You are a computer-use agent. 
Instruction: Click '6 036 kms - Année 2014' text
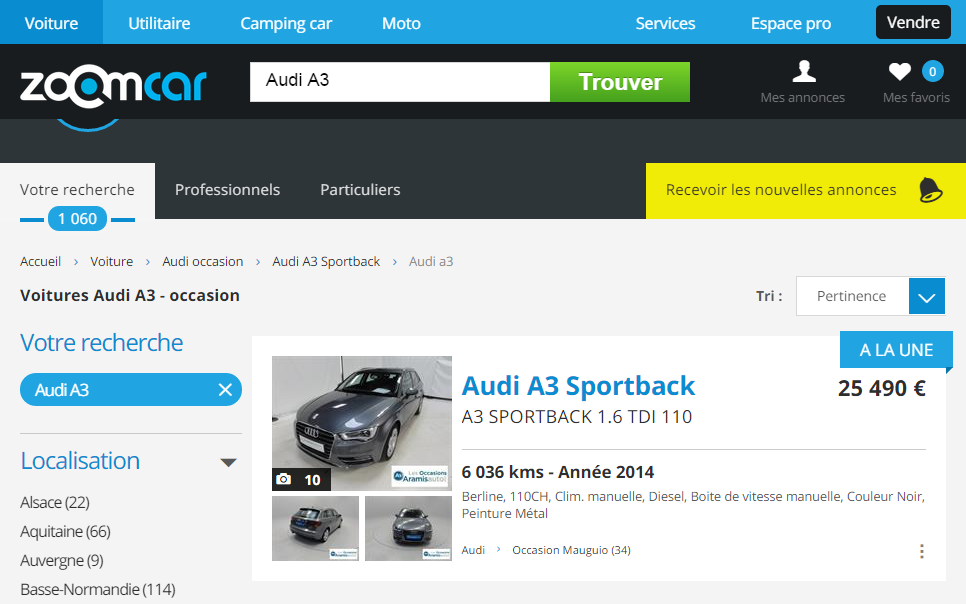(x=558, y=472)
